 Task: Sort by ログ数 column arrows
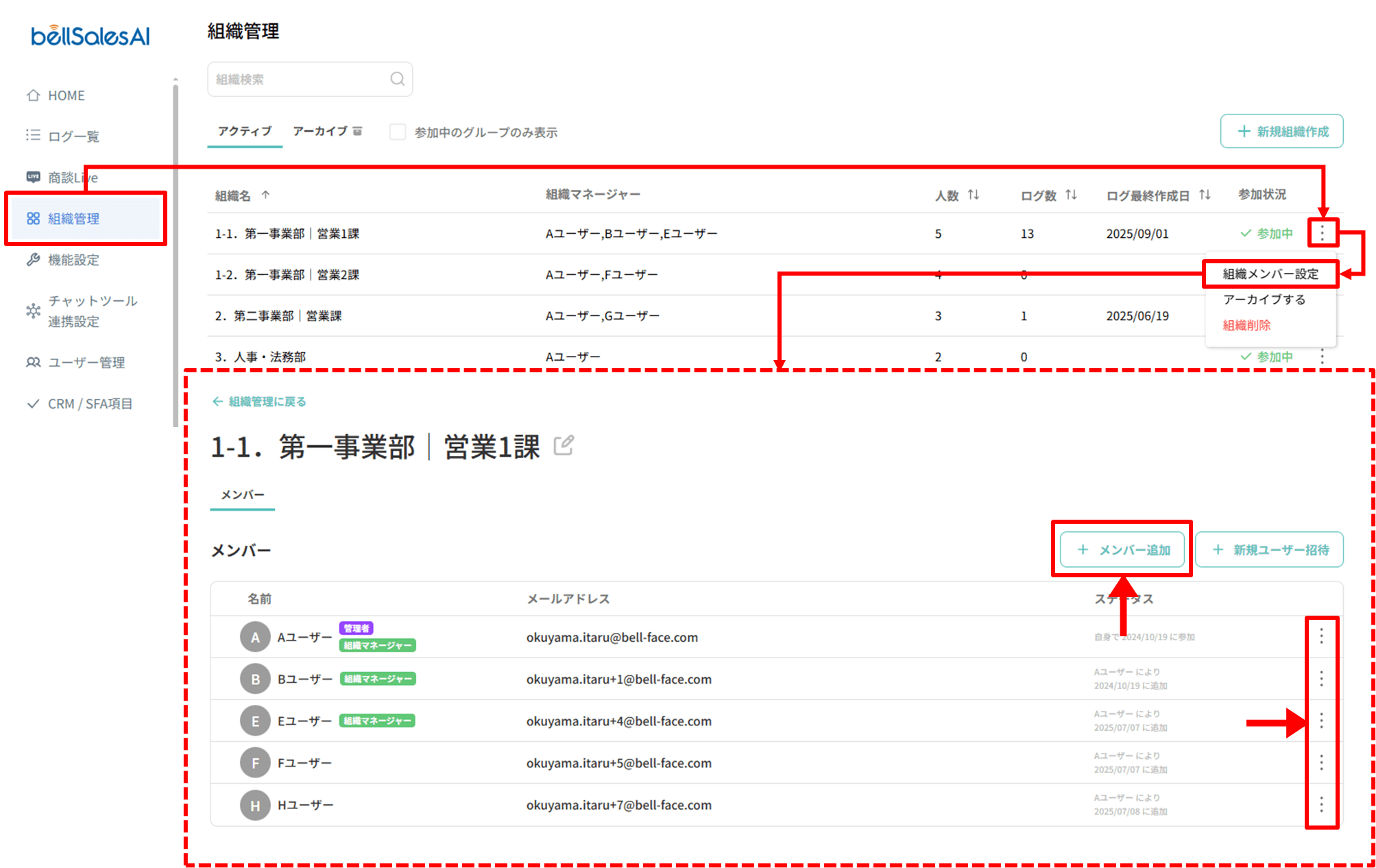click(x=1071, y=195)
